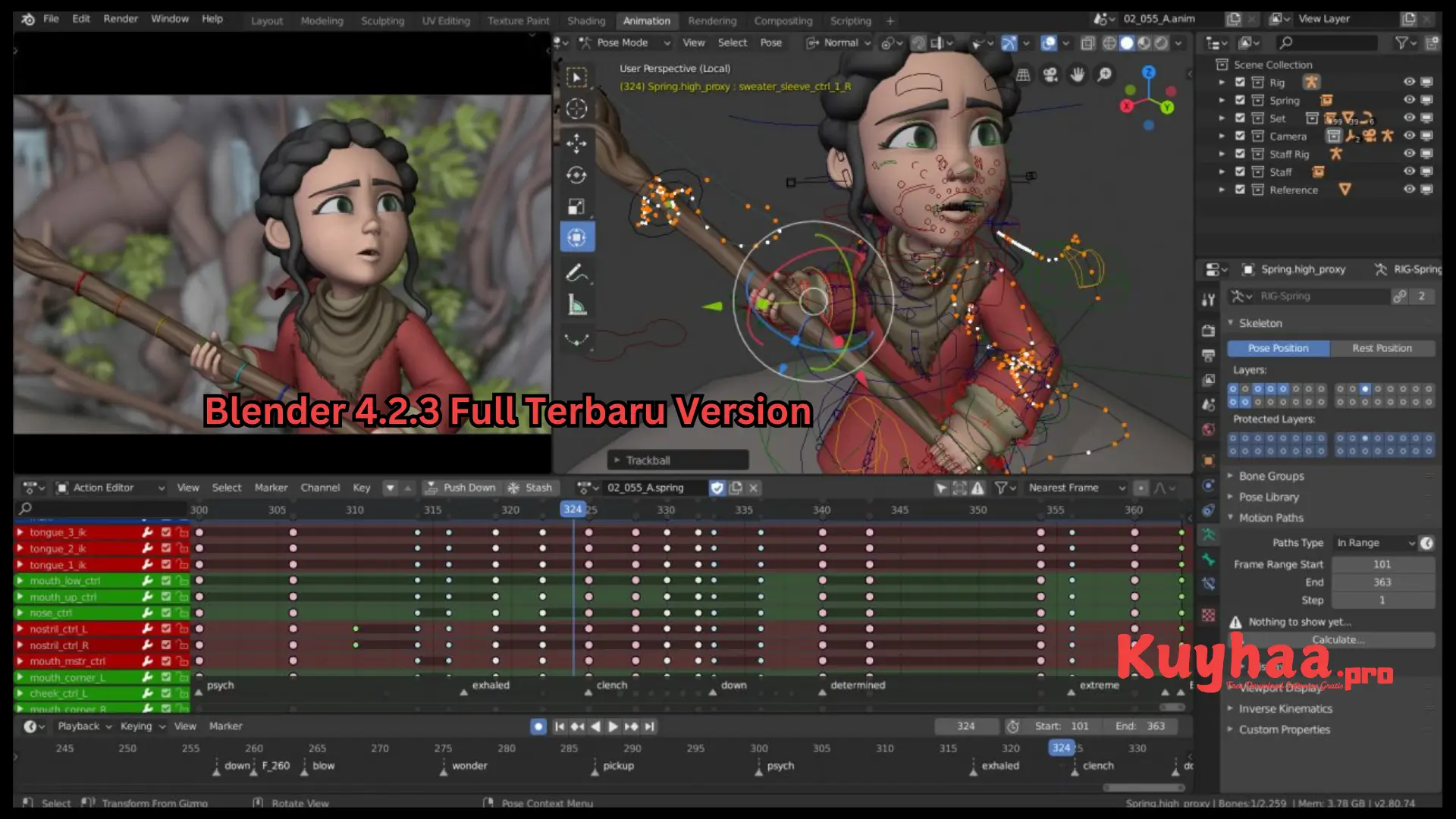Expand the Bone Groups panel
1456x819 pixels.
(x=1271, y=476)
